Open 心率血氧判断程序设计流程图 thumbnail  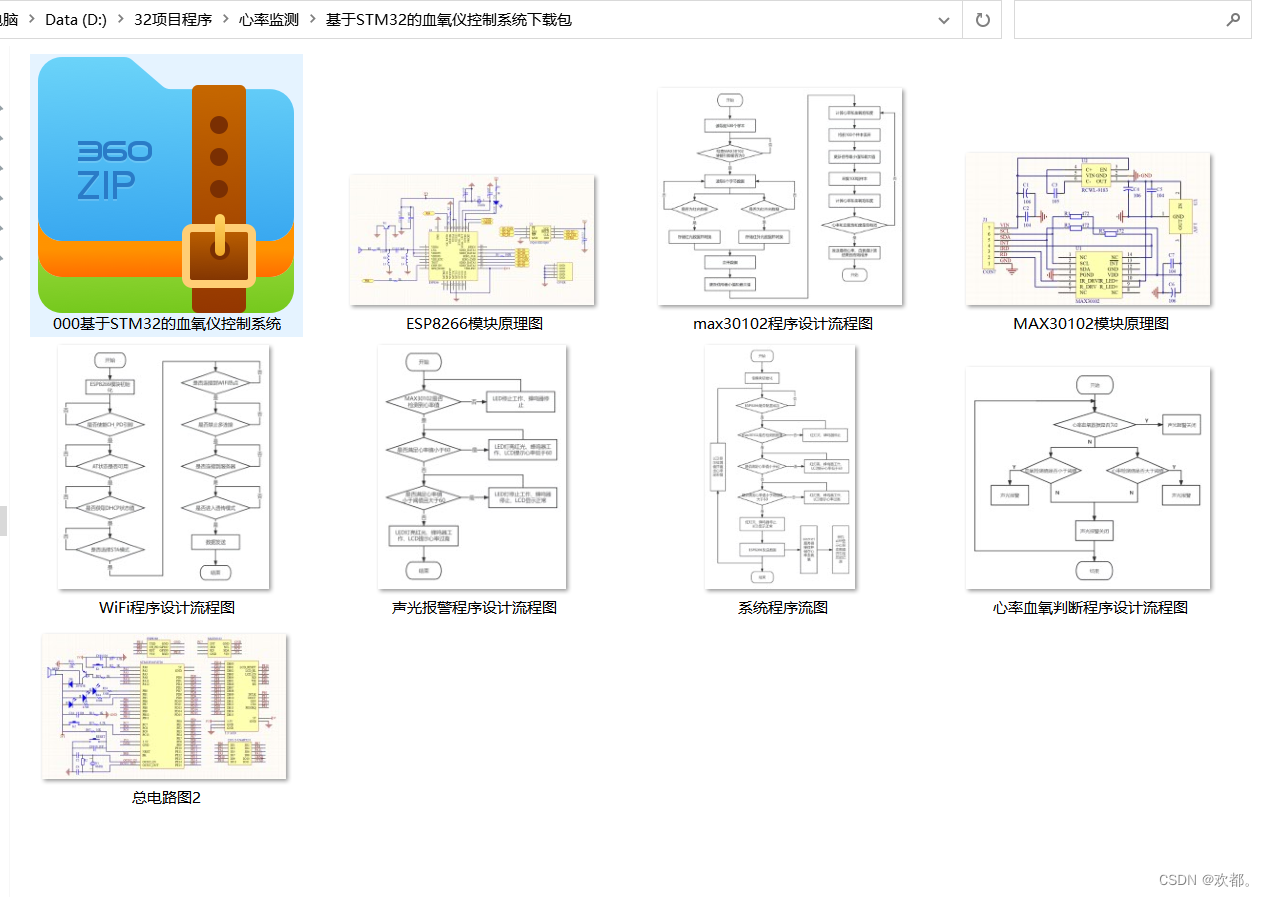pos(1088,478)
